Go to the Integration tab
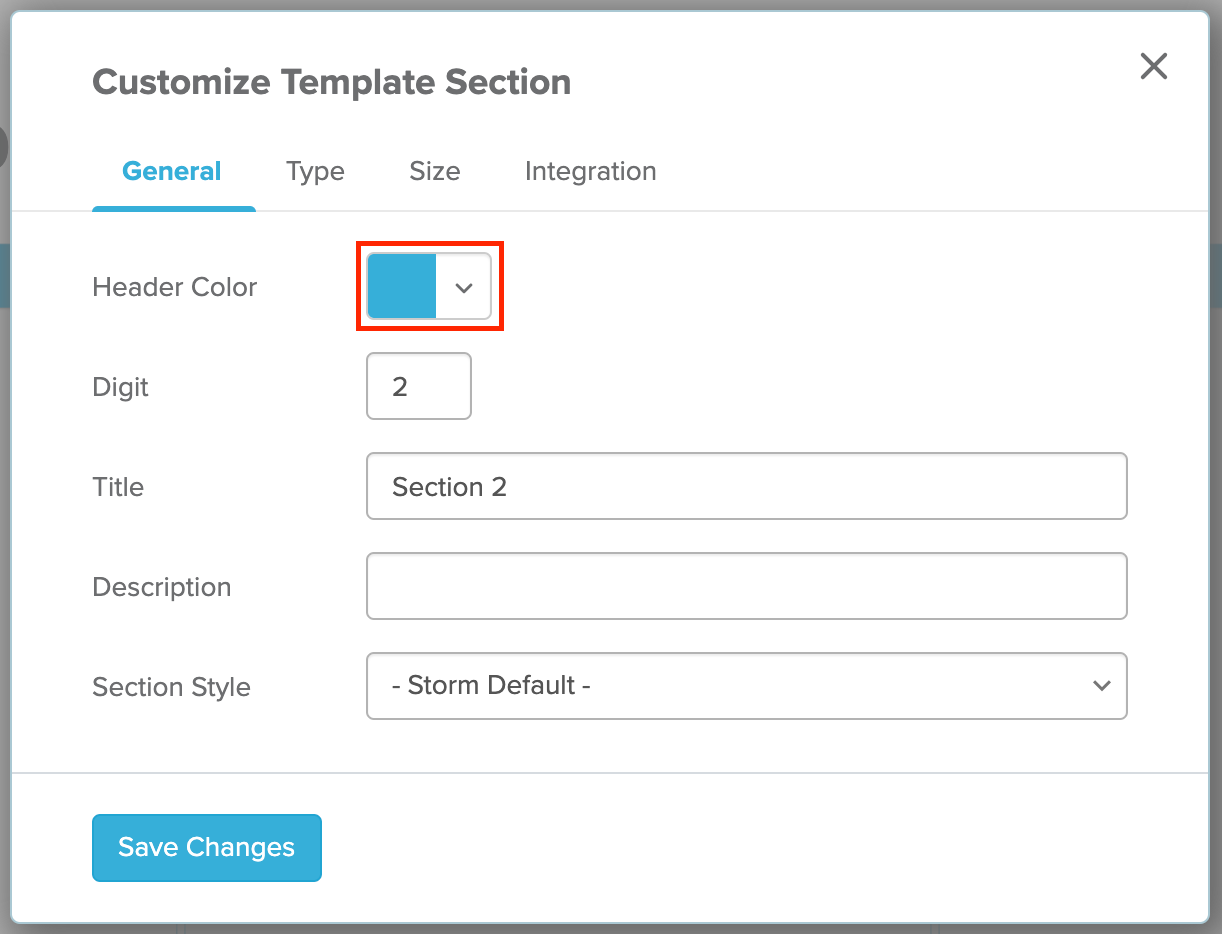Screen dimensions: 1222x934 [x=591, y=171]
